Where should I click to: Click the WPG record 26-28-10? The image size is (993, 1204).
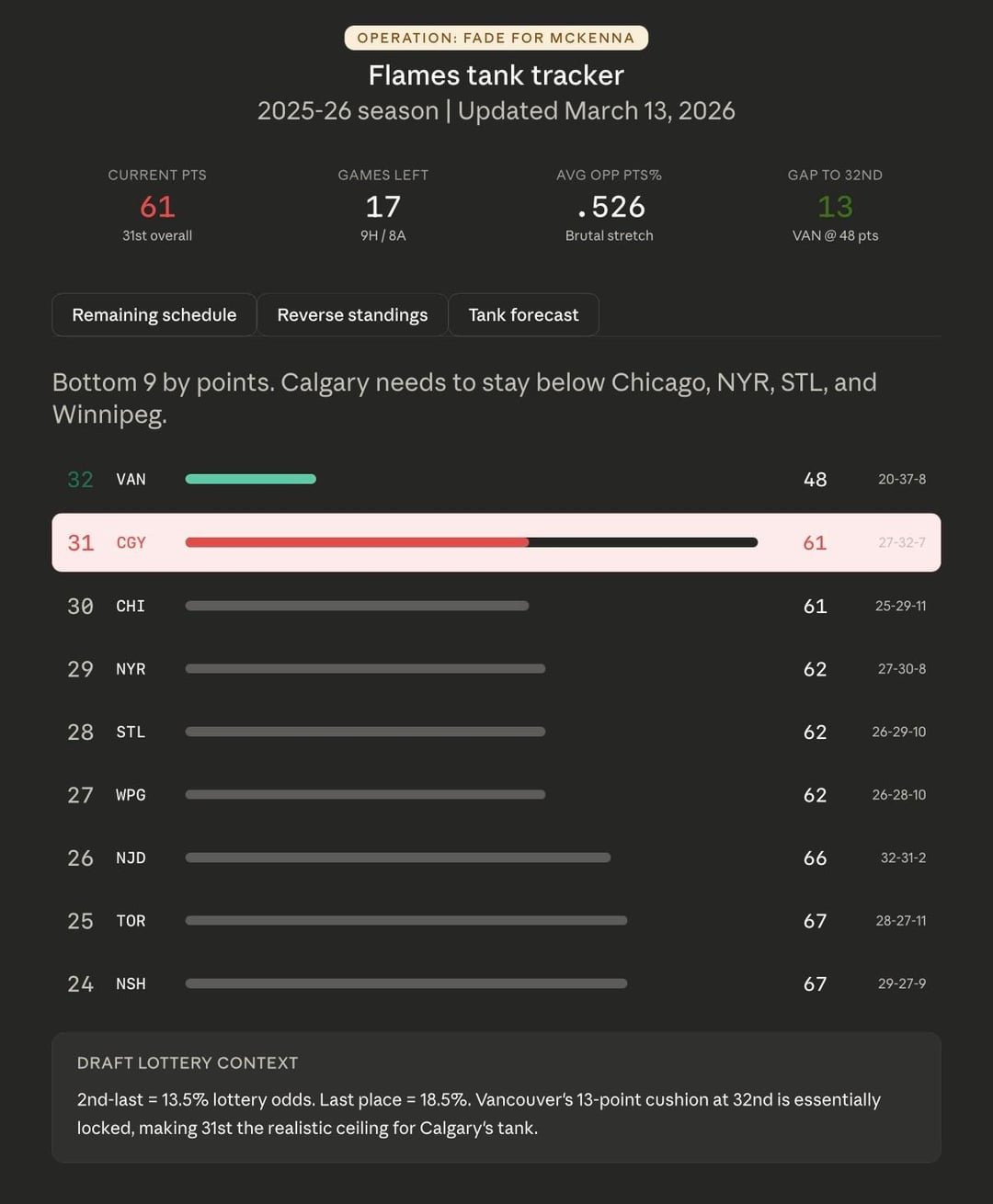point(898,795)
